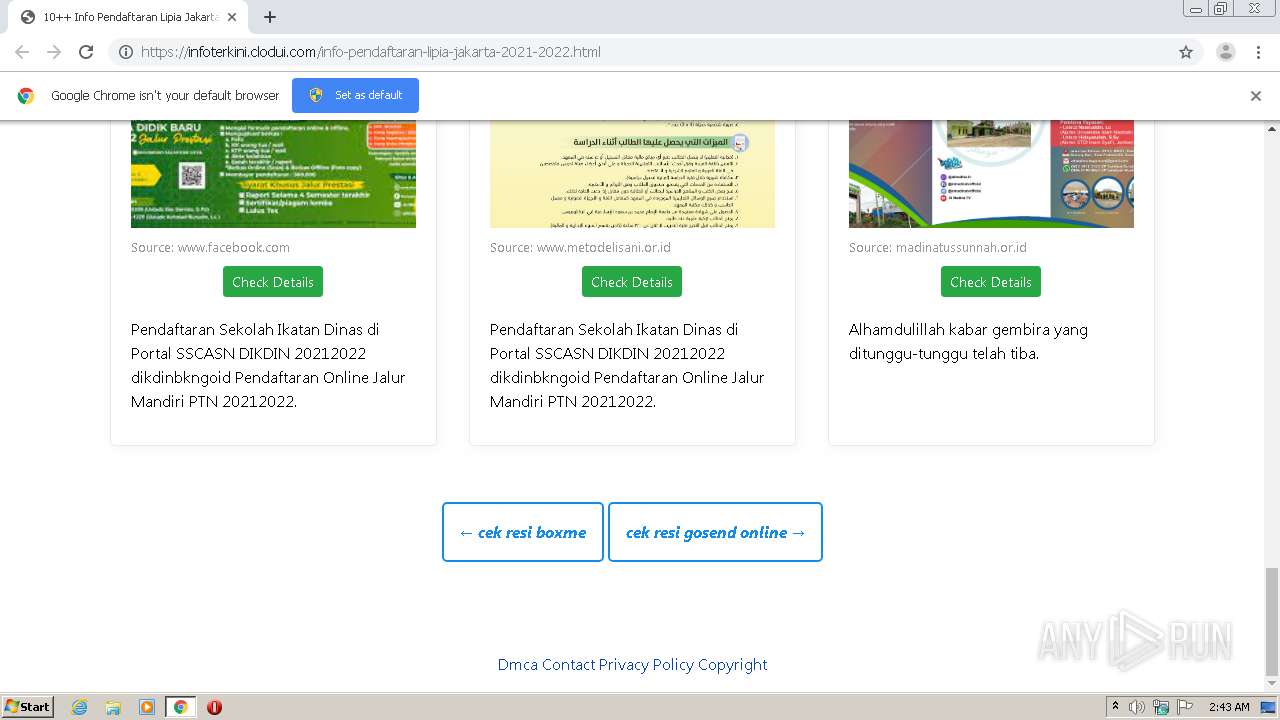Image resolution: width=1280 pixels, height=720 pixels.
Task: Click the 'Source: madinatussunnah.or.id' caption
Action: click(938, 247)
